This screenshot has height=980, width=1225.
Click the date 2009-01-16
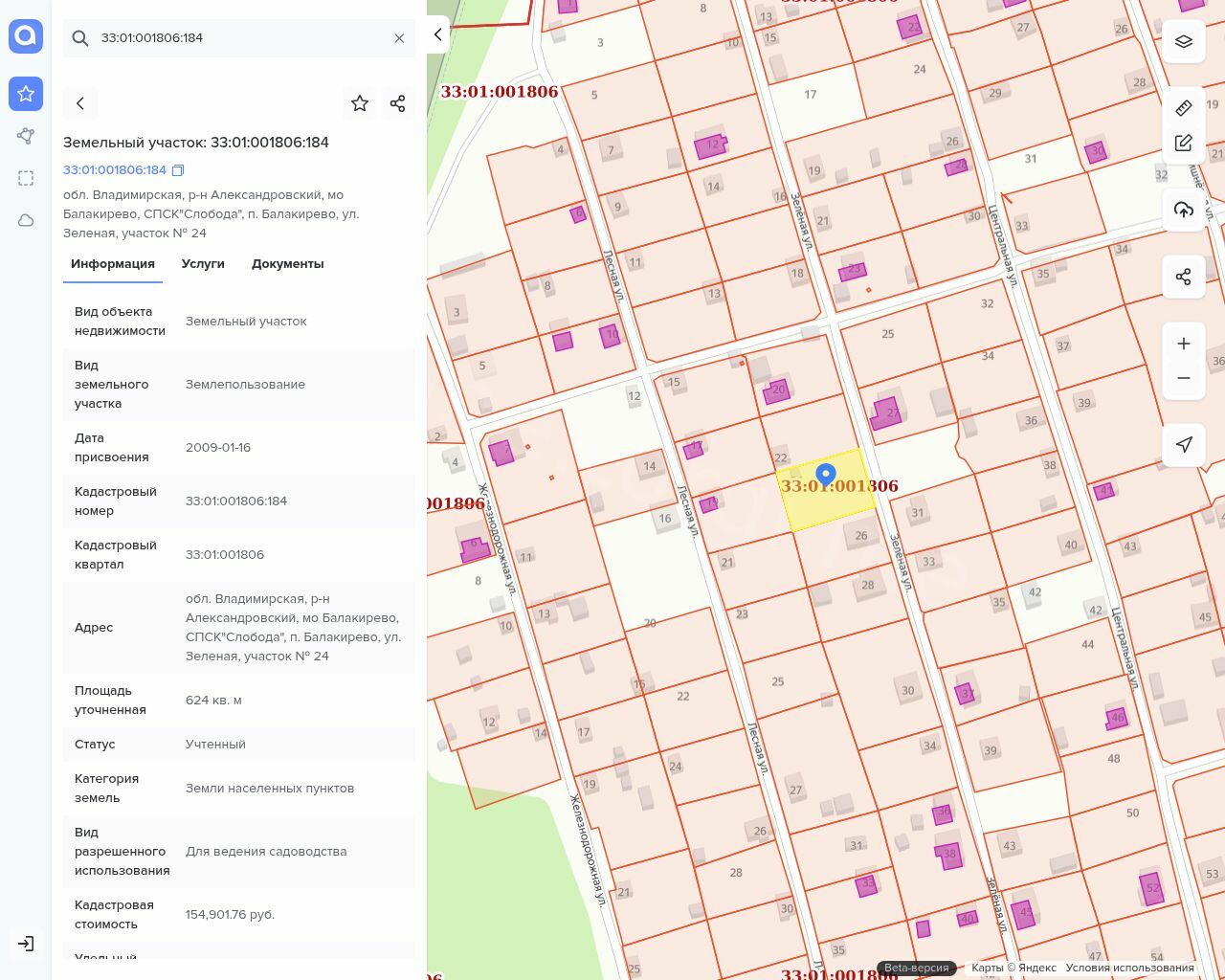[218, 448]
